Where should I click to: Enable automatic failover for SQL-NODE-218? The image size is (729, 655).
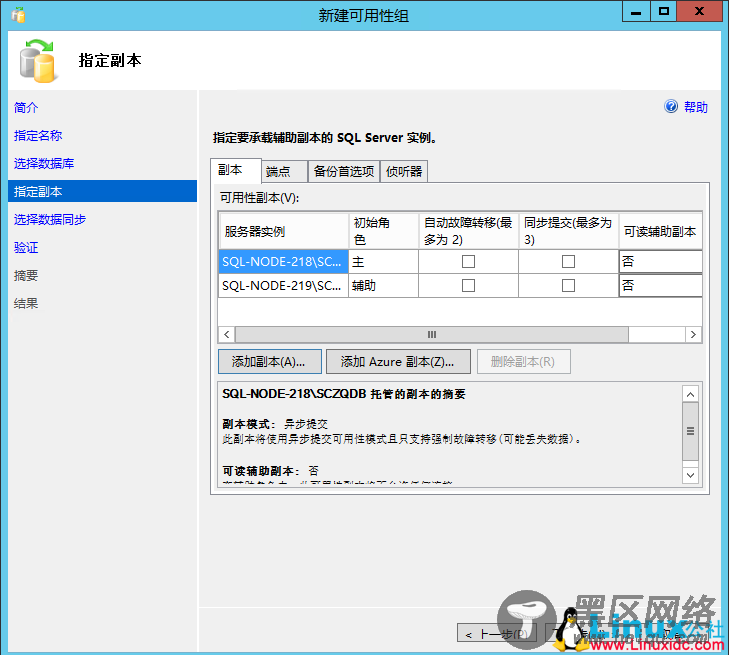coord(468,261)
